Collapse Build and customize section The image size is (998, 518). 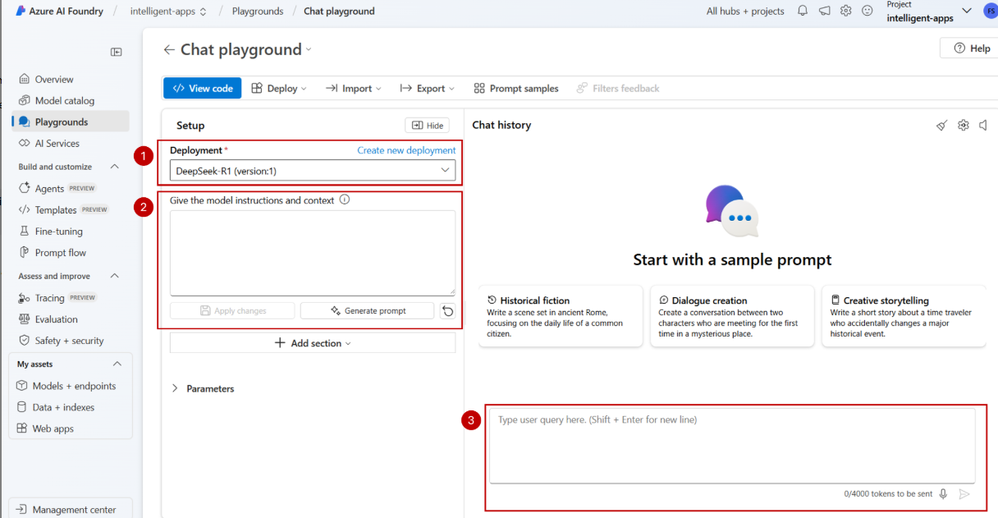click(x=115, y=167)
